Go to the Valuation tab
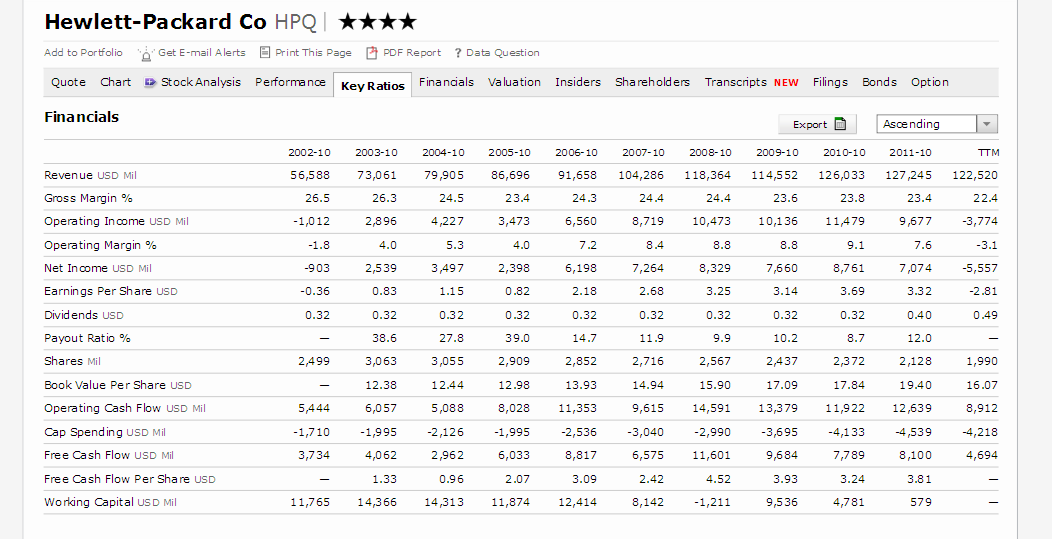This screenshot has width=1052, height=539. point(514,82)
